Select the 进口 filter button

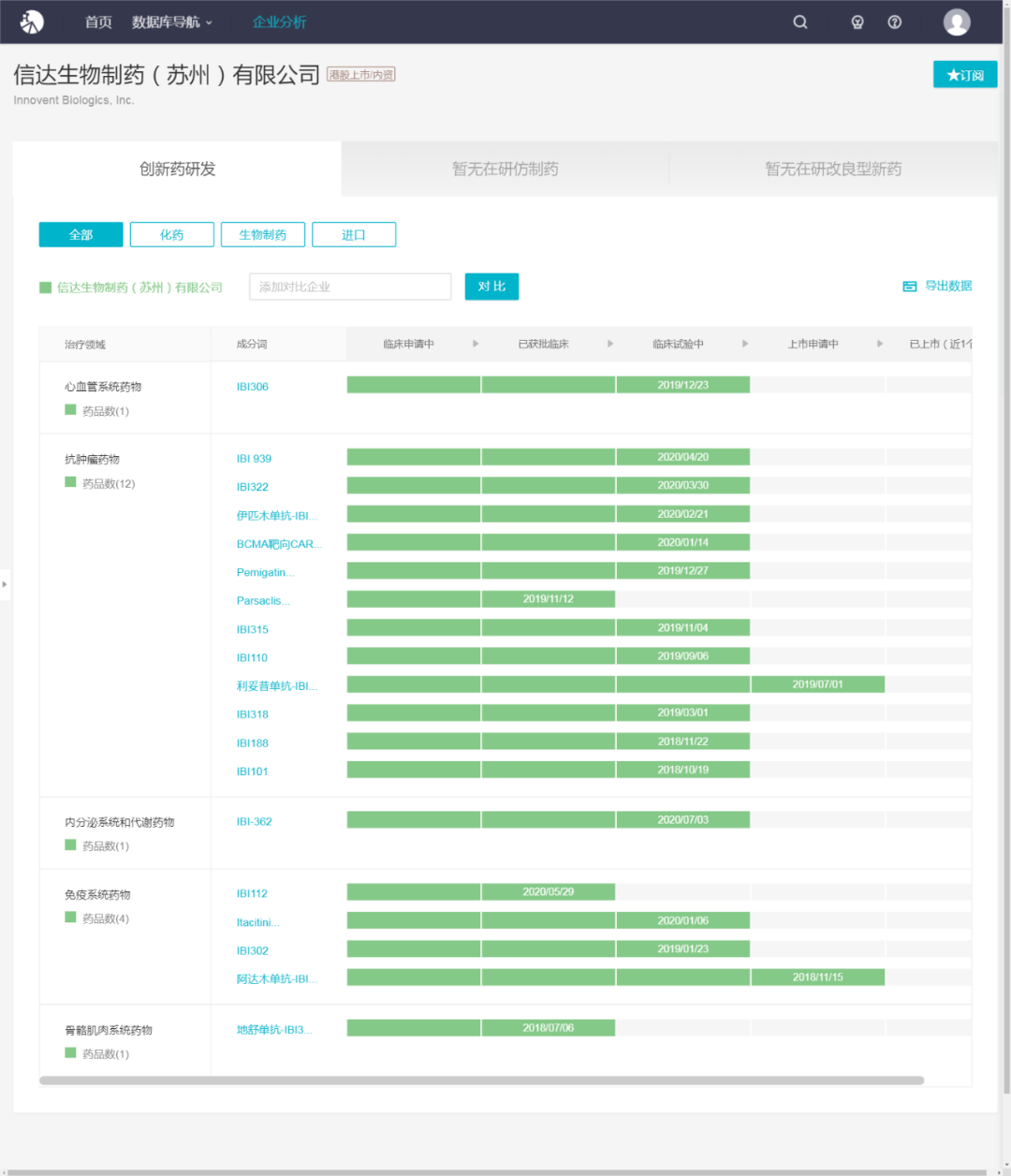click(354, 235)
